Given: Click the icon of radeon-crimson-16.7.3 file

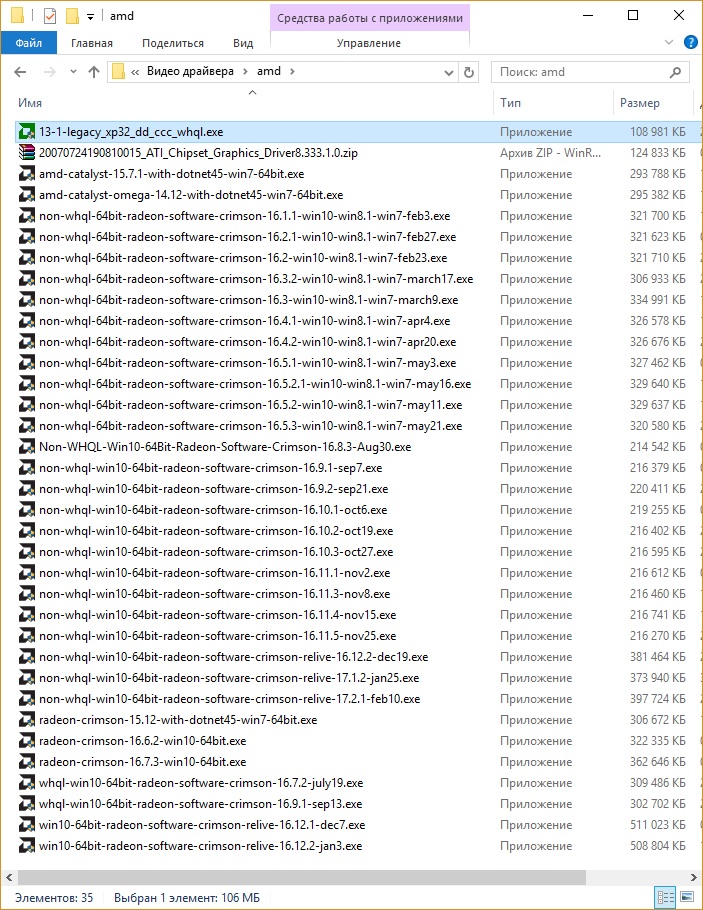Looking at the screenshot, I should pos(27,762).
